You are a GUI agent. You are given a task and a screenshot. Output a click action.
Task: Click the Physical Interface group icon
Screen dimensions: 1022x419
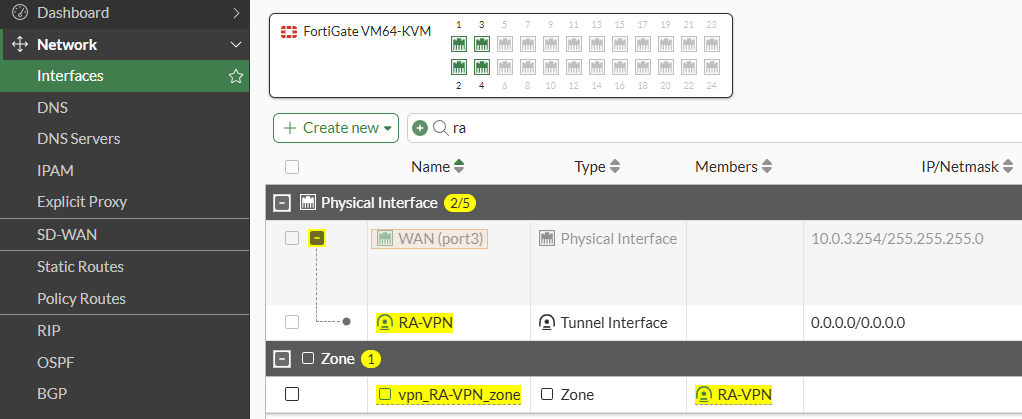(x=307, y=203)
